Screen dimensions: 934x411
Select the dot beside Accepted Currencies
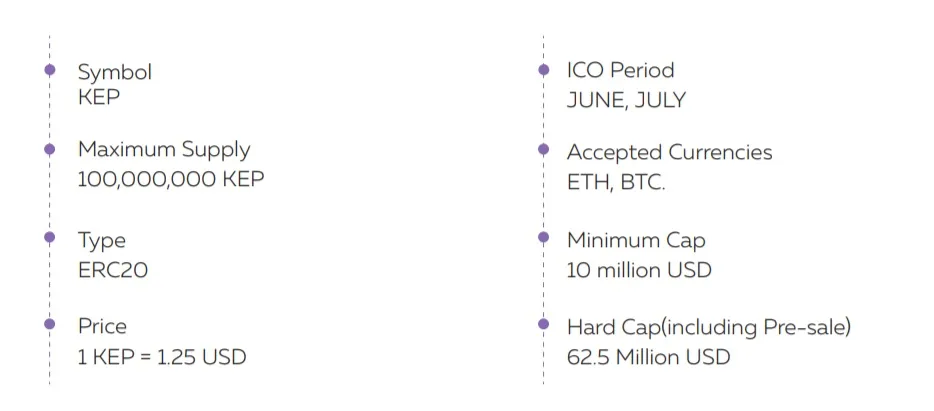(x=543, y=149)
